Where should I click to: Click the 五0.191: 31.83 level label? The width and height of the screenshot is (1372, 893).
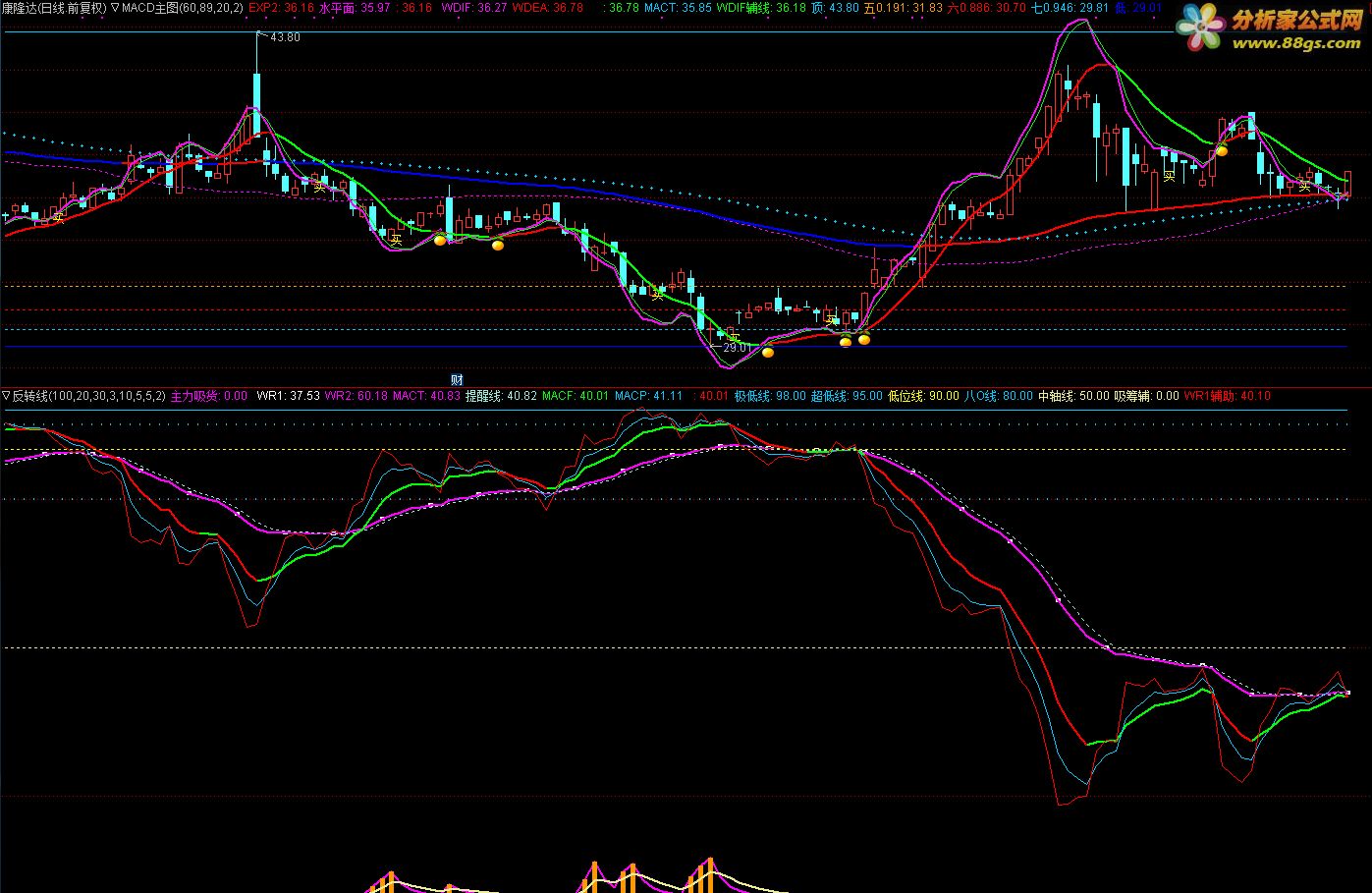click(903, 7)
